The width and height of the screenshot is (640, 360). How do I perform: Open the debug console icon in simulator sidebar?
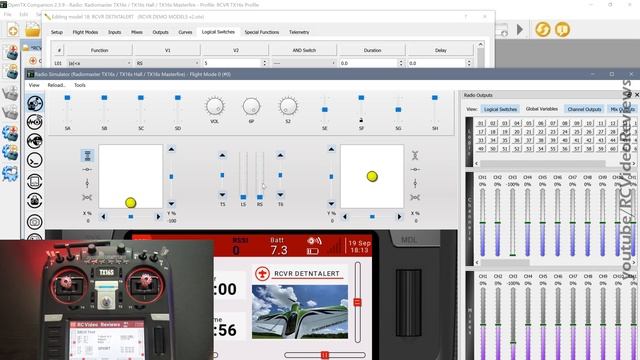(35, 160)
